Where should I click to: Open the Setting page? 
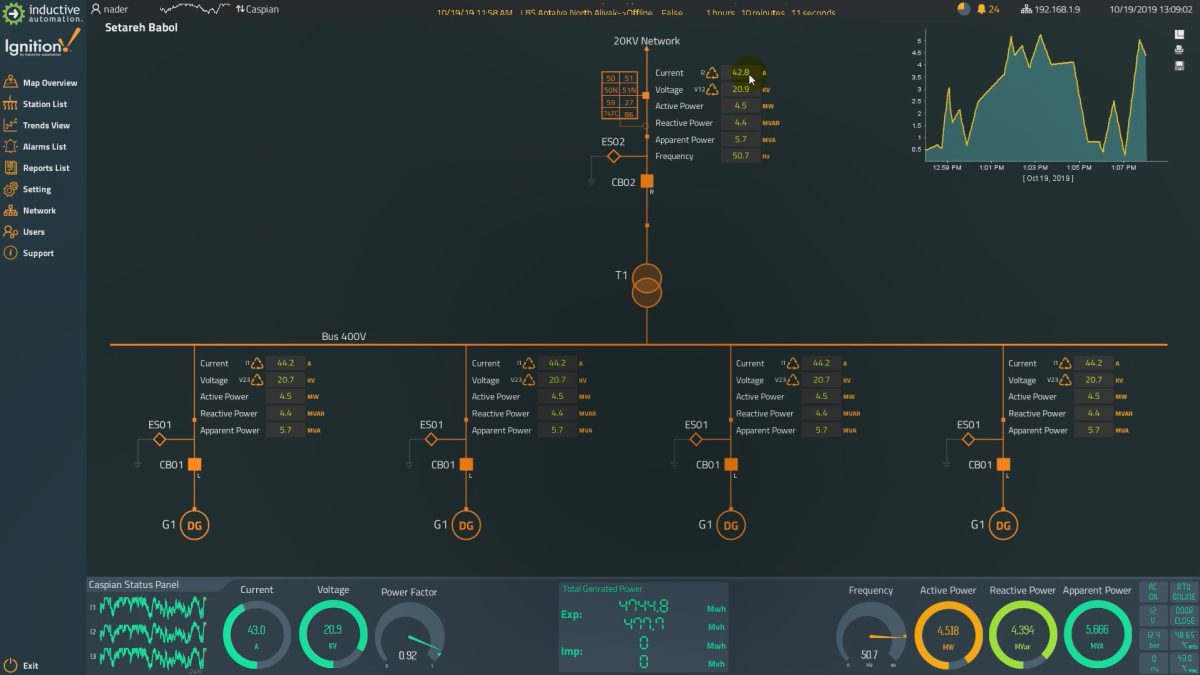28,189
